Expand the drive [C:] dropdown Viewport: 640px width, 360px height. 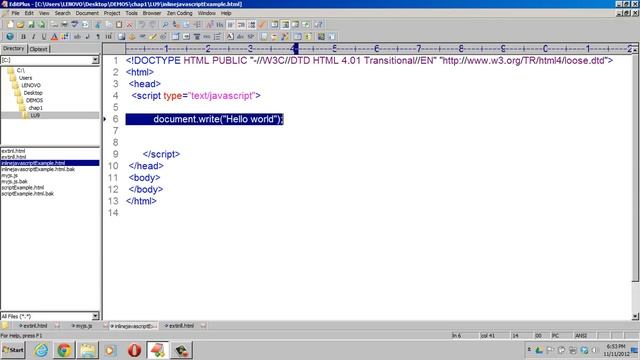coord(95,60)
